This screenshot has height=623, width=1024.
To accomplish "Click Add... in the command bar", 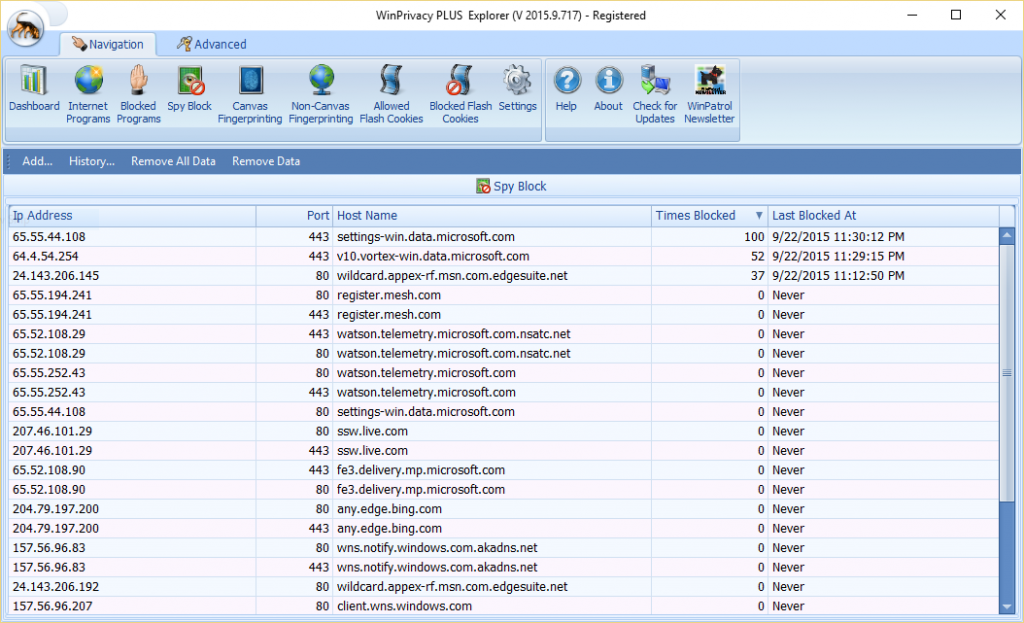I will pyautogui.click(x=37, y=161).
